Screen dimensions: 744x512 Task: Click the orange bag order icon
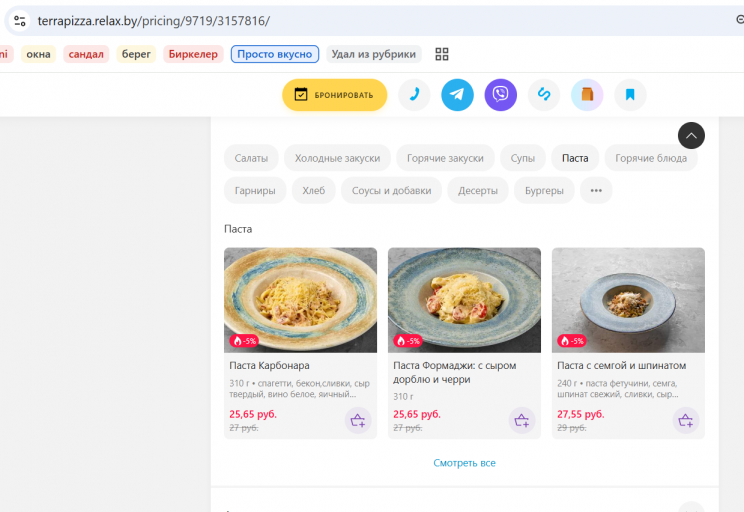coord(587,95)
